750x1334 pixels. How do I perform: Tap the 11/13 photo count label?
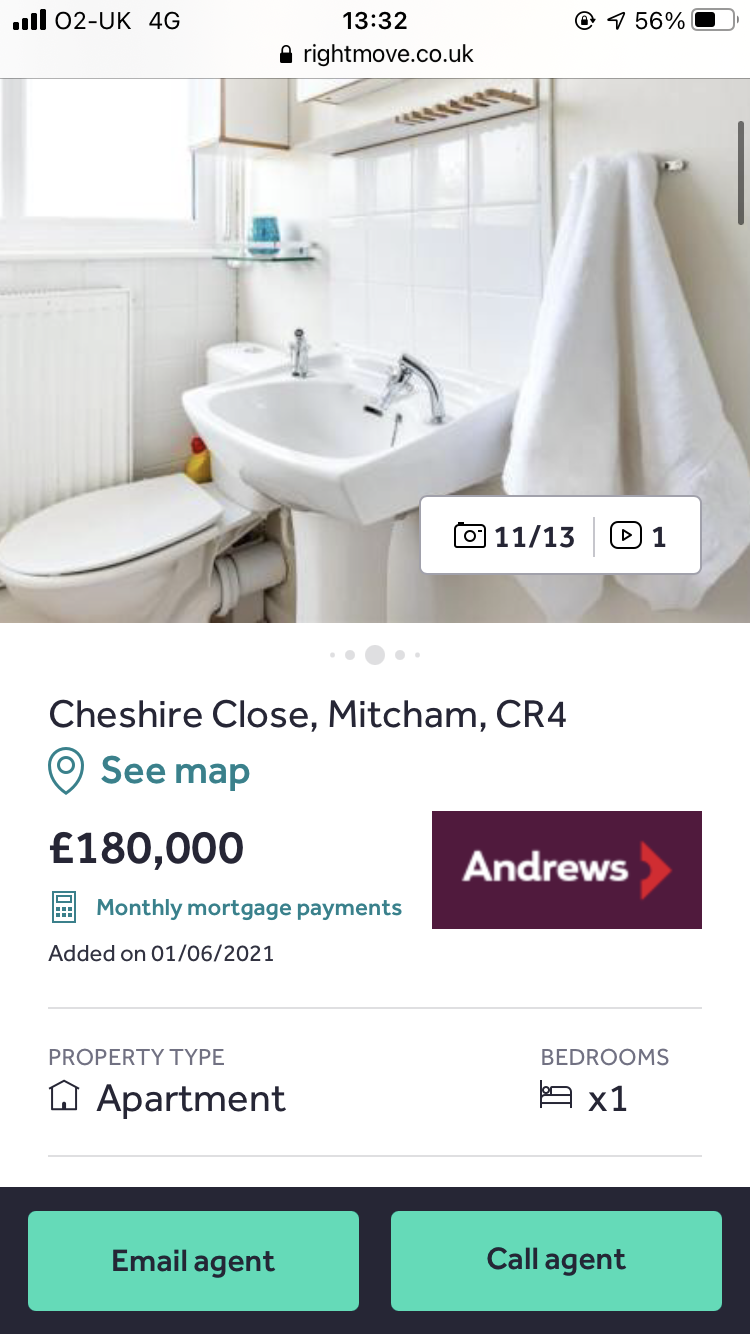535,537
